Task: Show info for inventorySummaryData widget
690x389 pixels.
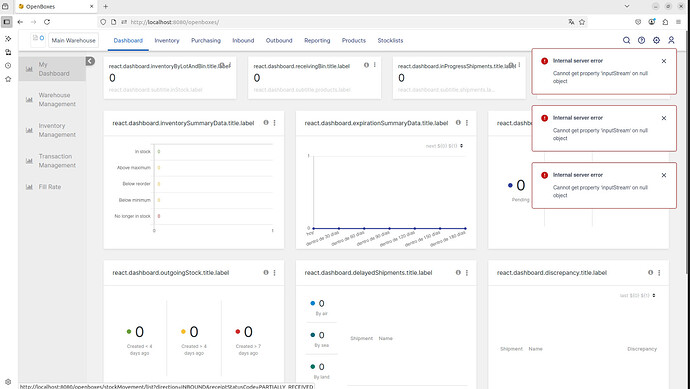Action: click(266, 123)
